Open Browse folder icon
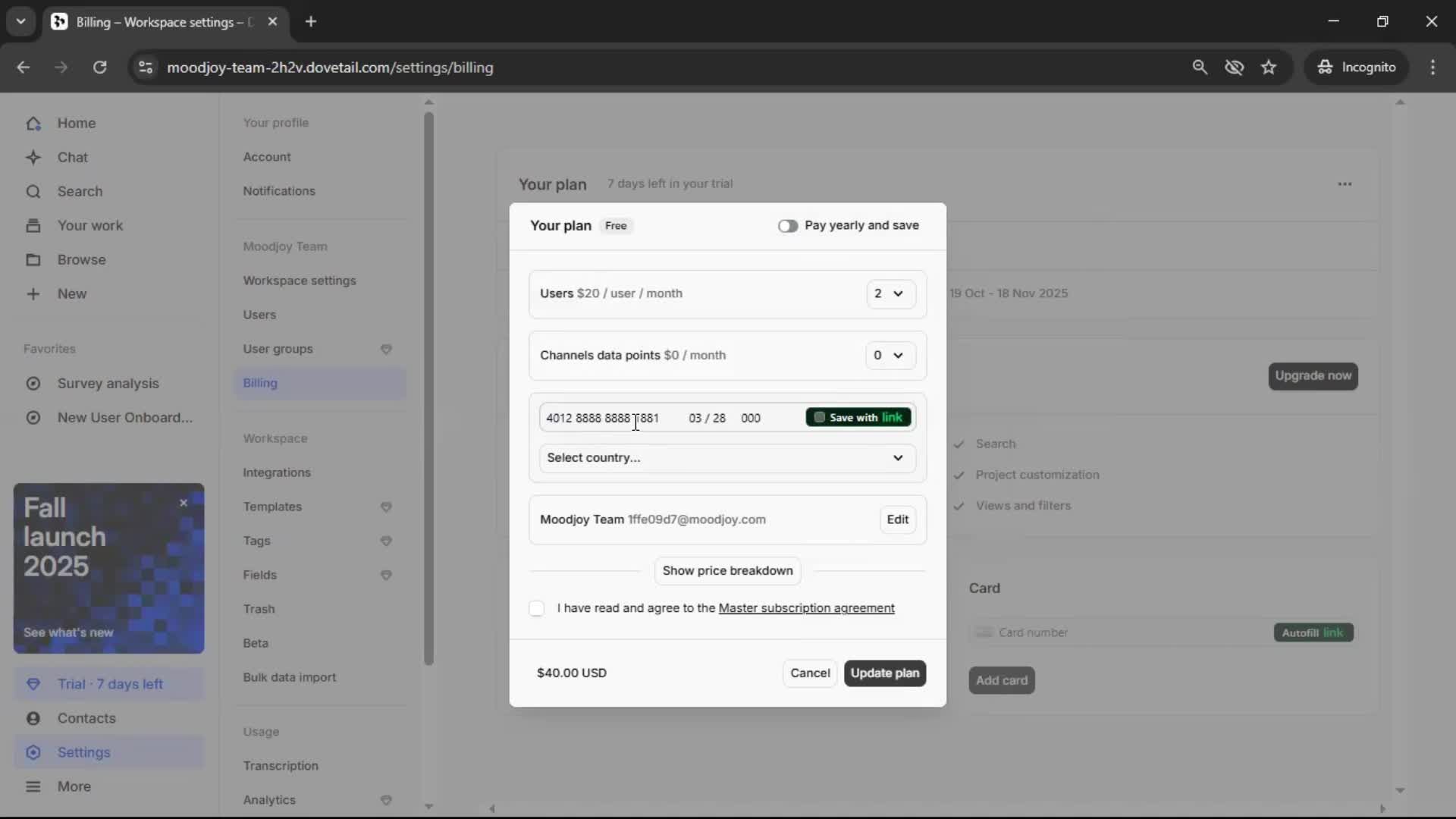This screenshot has height=819, width=1456. (33, 260)
